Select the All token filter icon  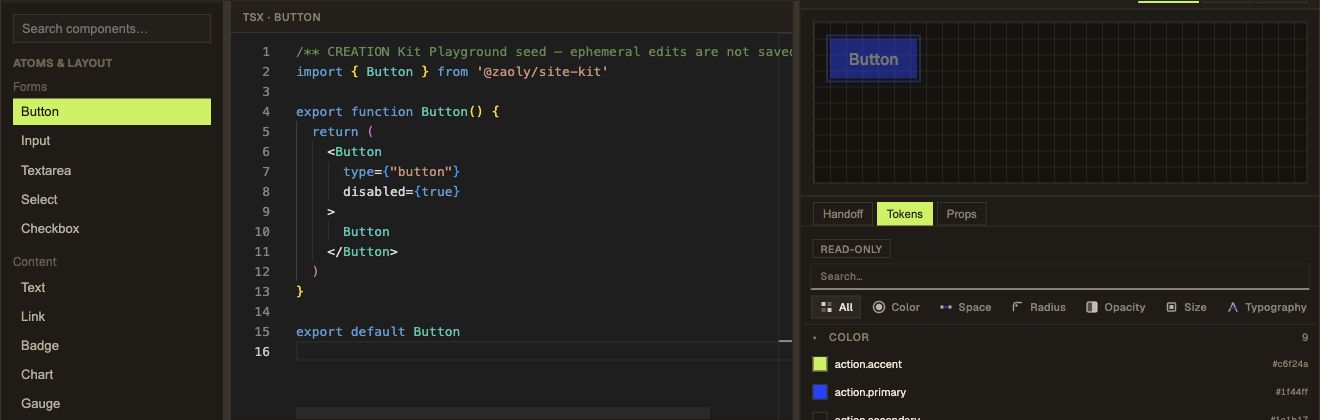coord(826,307)
